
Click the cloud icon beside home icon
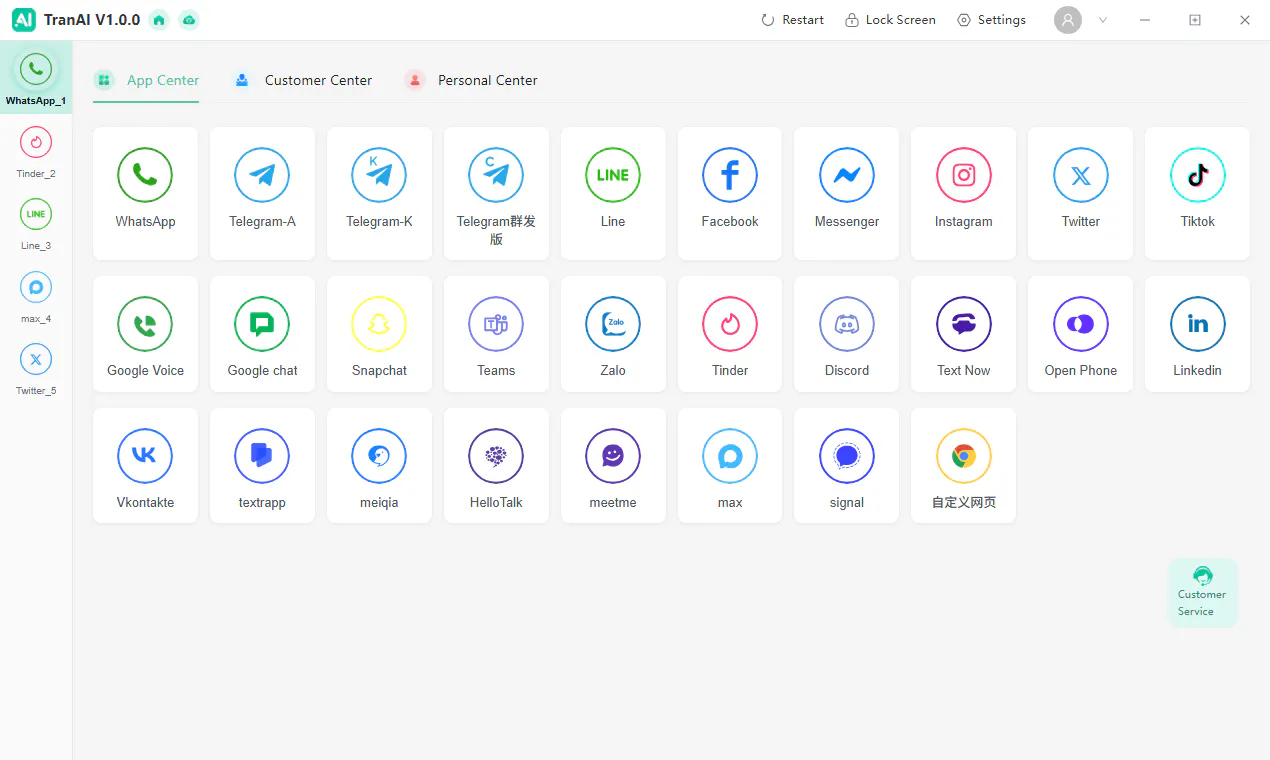tap(188, 20)
